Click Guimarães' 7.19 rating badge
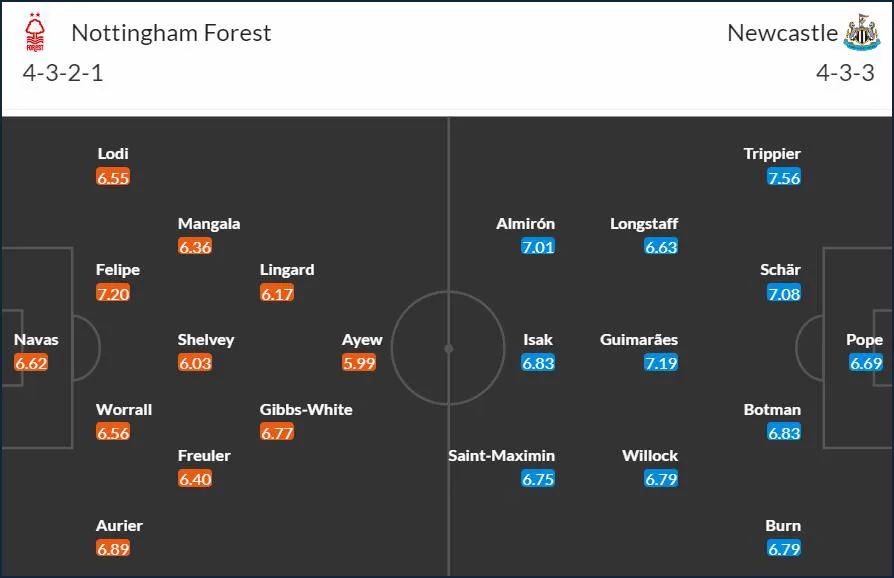 coord(661,363)
